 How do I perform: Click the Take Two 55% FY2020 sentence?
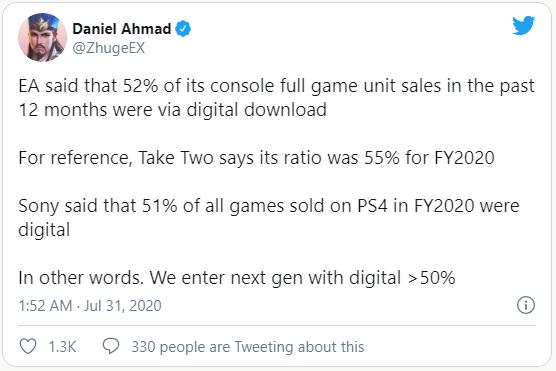point(256,158)
